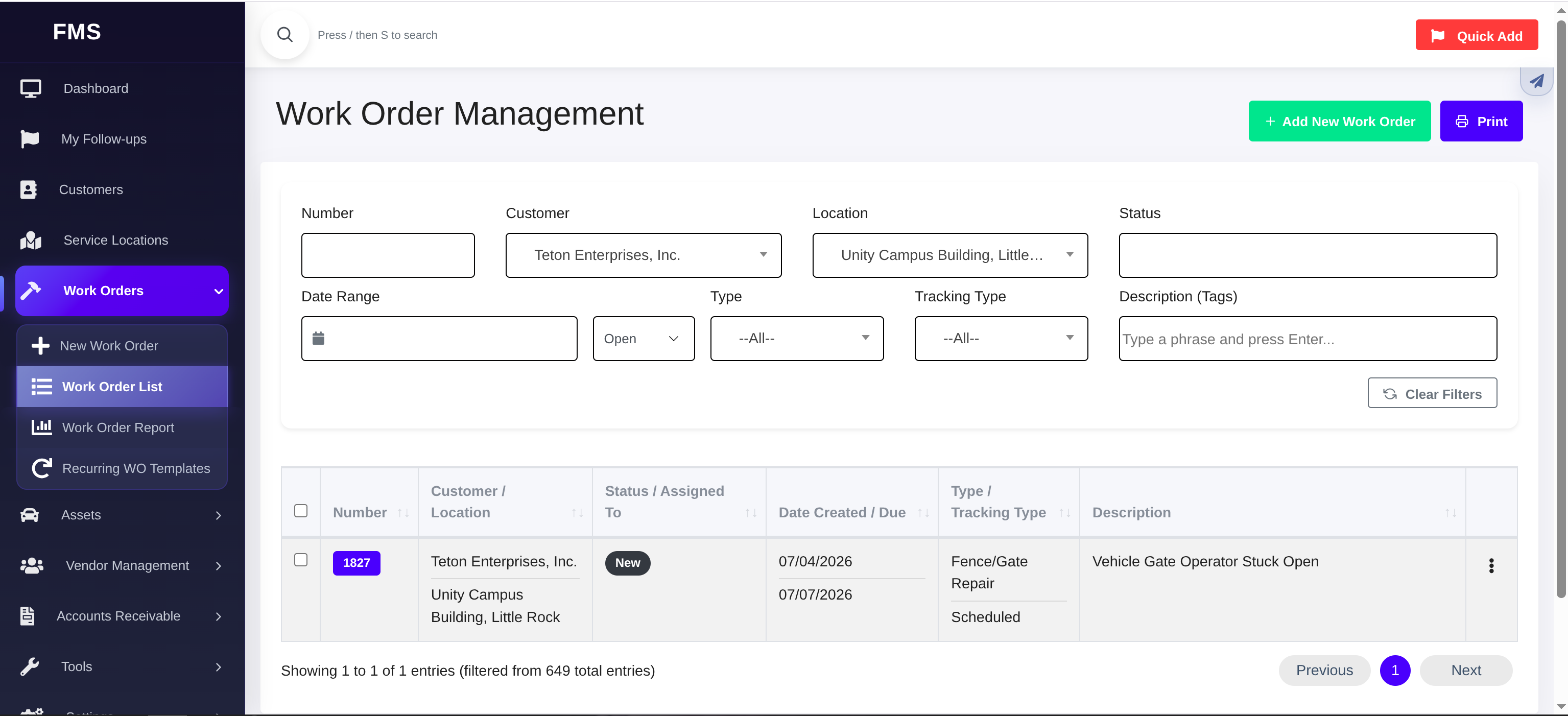Click the Assets car icon
This screenshot has width=1568, height=716.
pyautogui.click(x=29, y=515)
